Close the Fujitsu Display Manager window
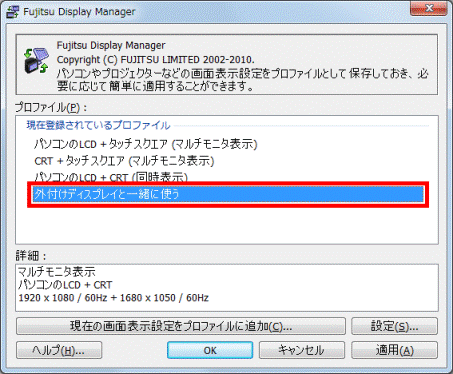 click(429, 8)
